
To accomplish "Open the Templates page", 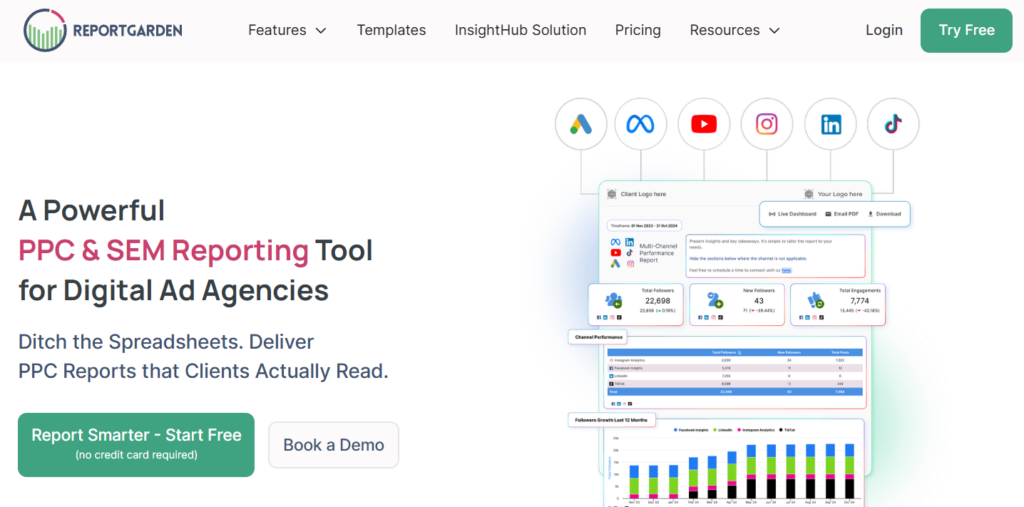I will tap(391, 30).
